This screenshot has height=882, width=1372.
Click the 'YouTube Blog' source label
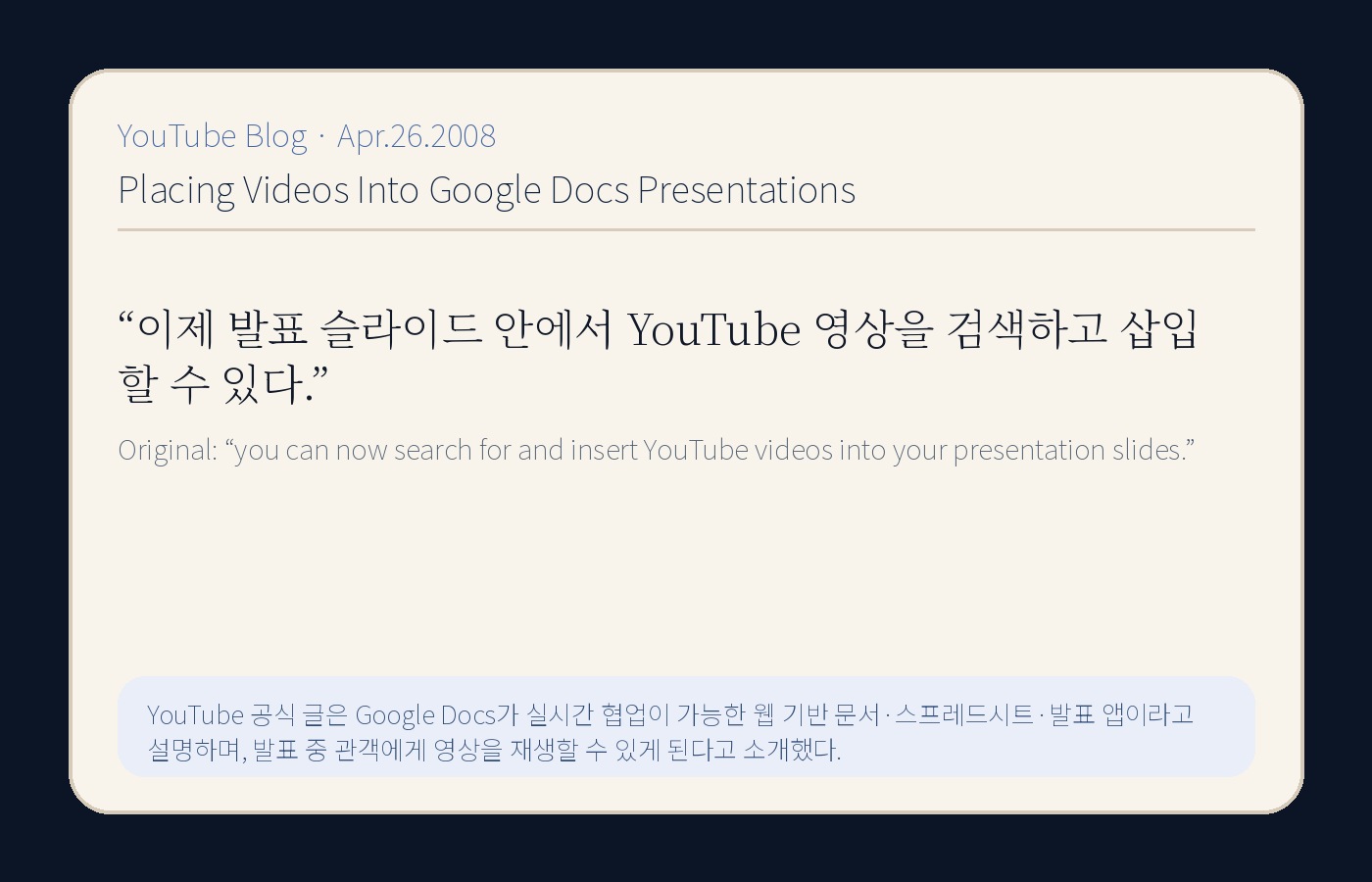pyautogui.click(x=212, y=136)
